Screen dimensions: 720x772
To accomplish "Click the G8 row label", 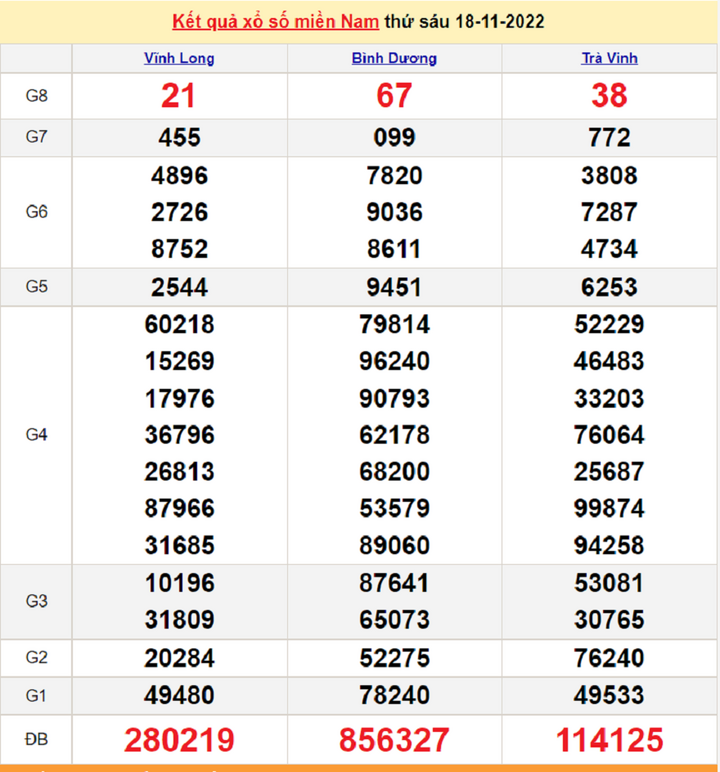I will tap(37, 96).
